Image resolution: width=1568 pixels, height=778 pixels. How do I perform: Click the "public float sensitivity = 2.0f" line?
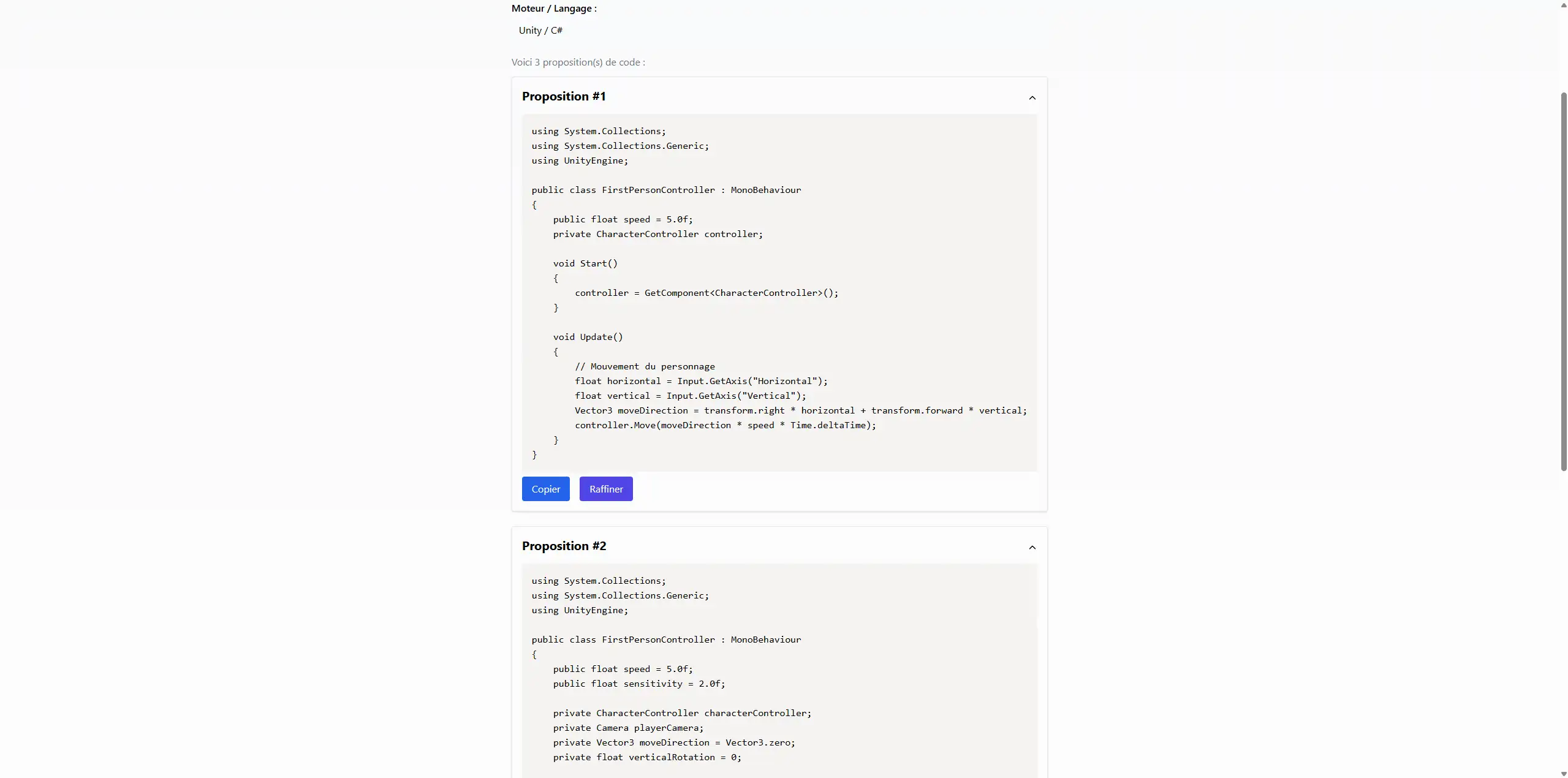[x=638, y=684]
